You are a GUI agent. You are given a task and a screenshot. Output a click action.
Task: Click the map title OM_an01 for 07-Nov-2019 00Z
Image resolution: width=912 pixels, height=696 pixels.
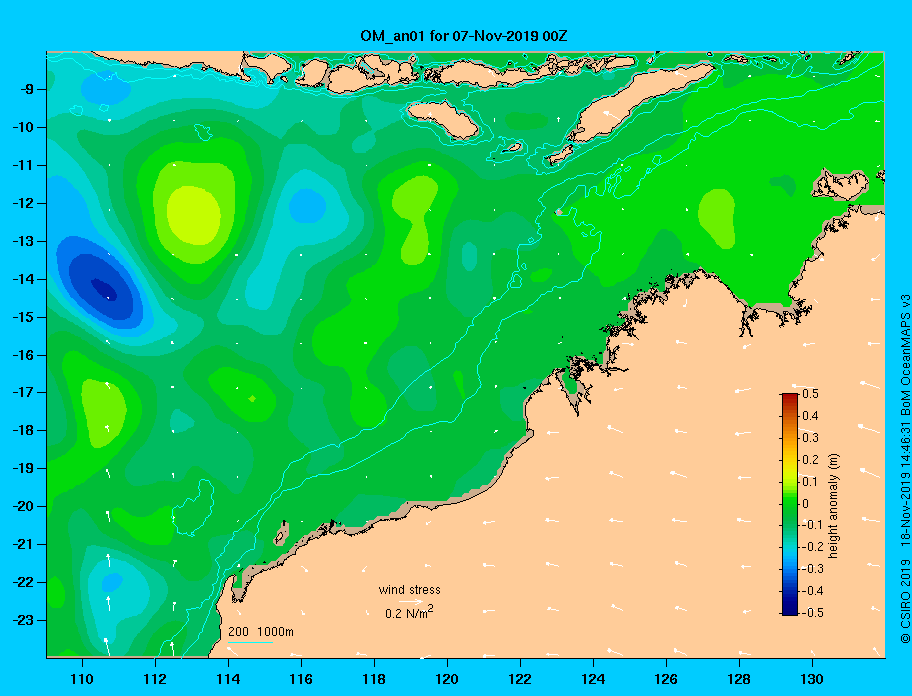coord(464,36)
